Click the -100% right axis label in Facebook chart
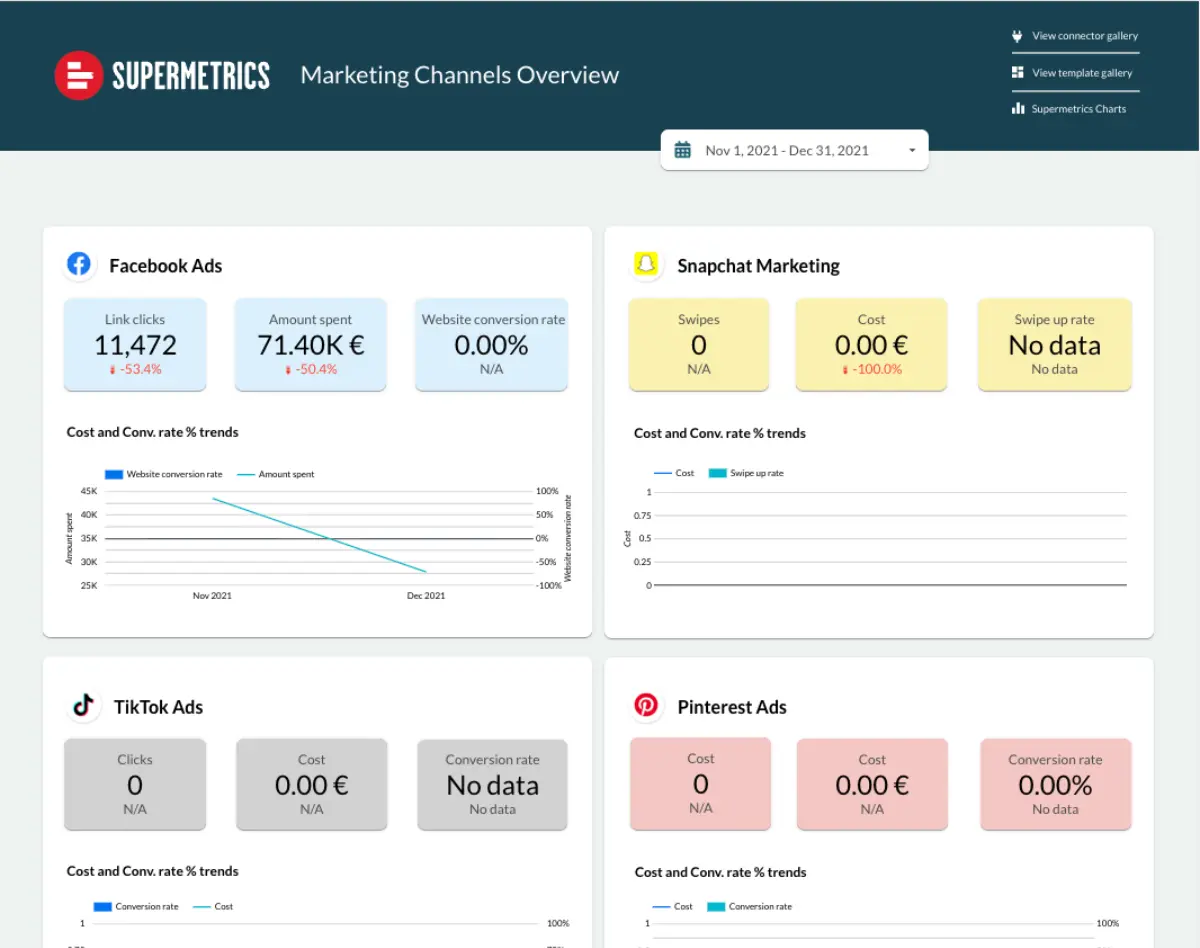This screenshot has height=948, width=1200. (549, 585)
